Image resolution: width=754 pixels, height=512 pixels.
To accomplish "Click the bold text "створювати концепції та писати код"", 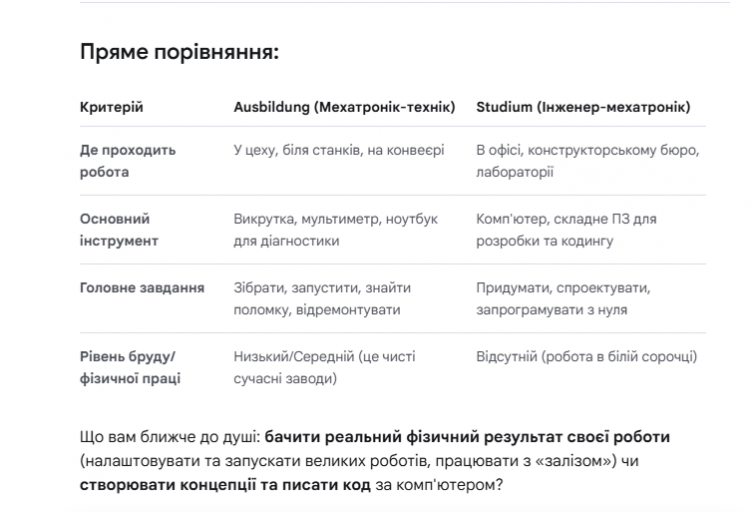I will coord(225,485).
